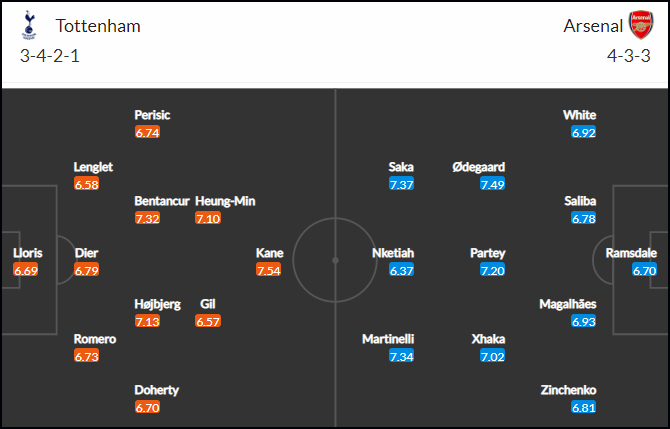The image size is (670, 429).
Task: Click Arsenal 4-3-3 formation text
Action: 629,56
